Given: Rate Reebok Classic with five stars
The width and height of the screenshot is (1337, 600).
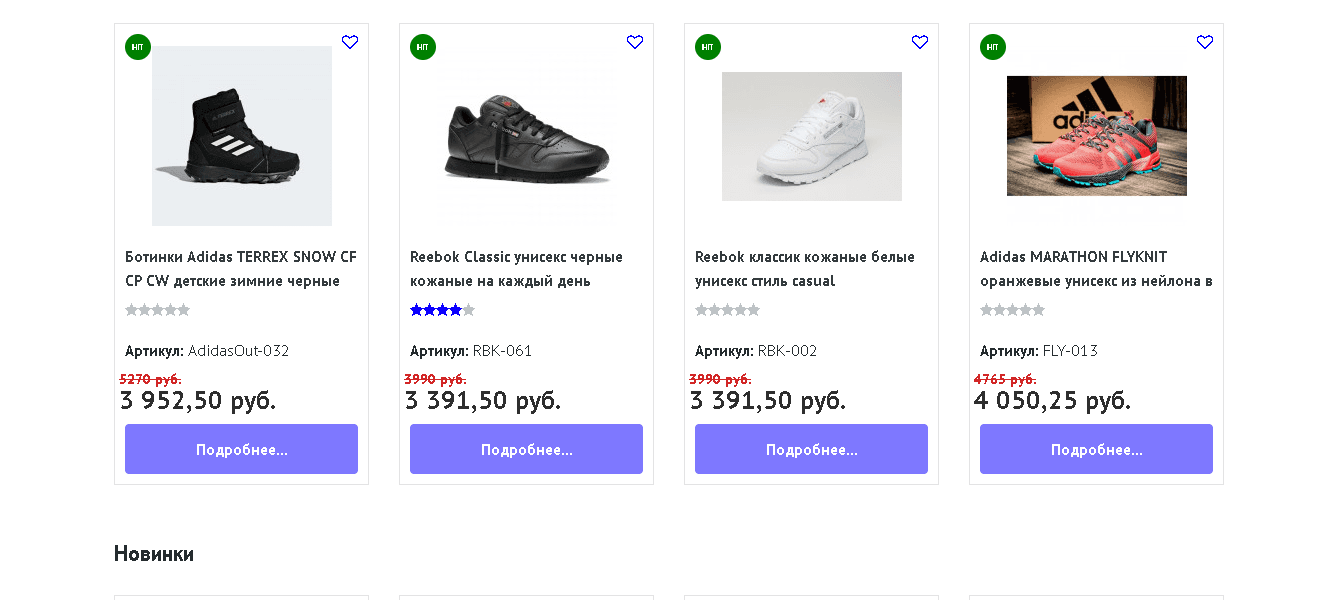Looking at the screenshot, I should tap(470, 310).
